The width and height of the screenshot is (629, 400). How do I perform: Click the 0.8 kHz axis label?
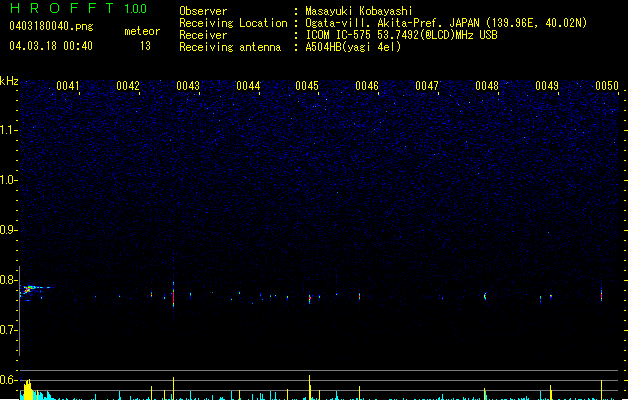coord(8,280)
